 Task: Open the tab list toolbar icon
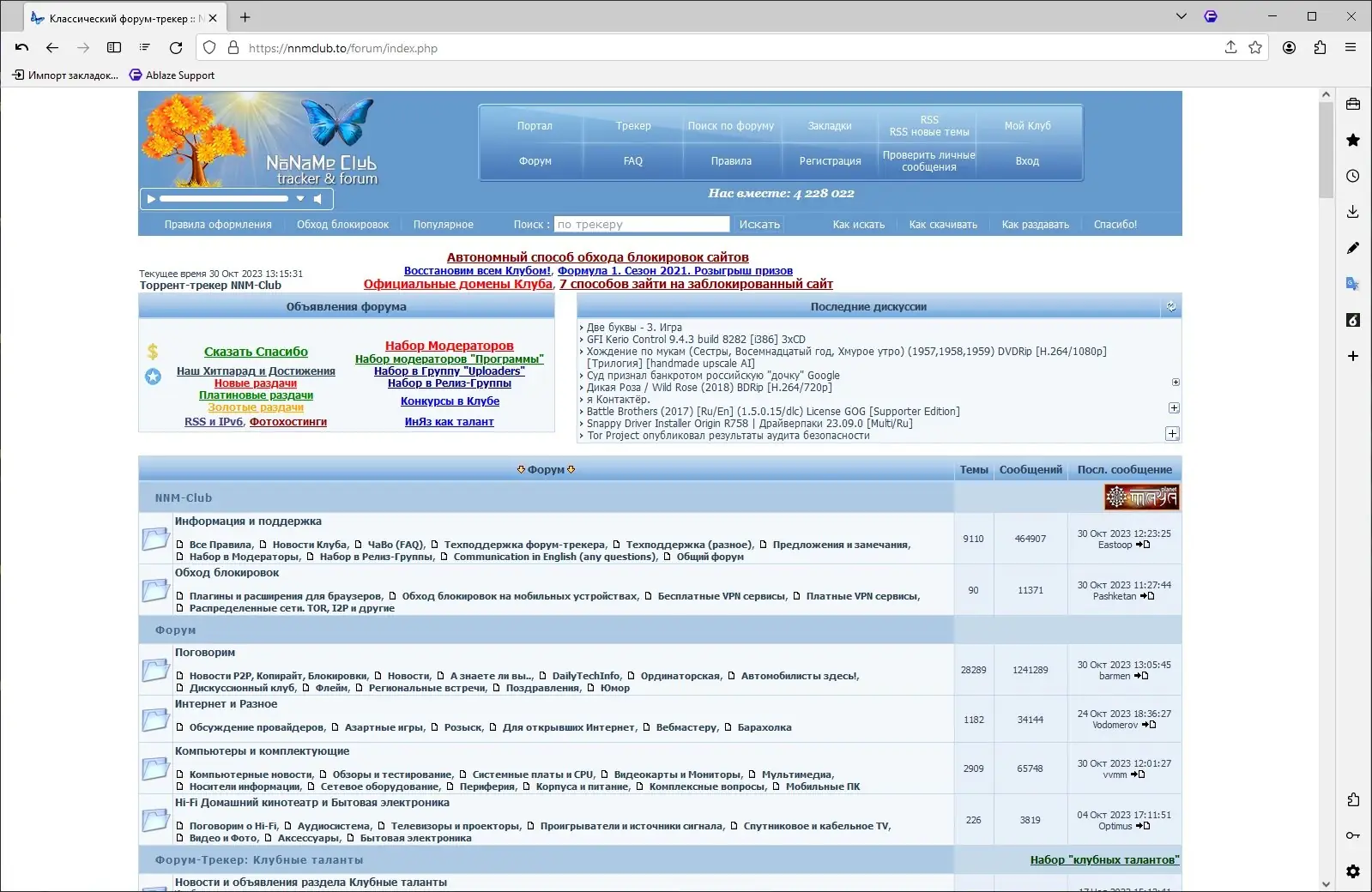pyautogui.click(x=145, y=48)
